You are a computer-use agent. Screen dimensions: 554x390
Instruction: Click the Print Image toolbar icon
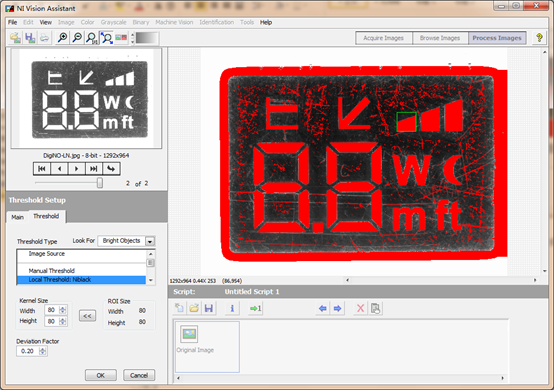click(44, 37)
